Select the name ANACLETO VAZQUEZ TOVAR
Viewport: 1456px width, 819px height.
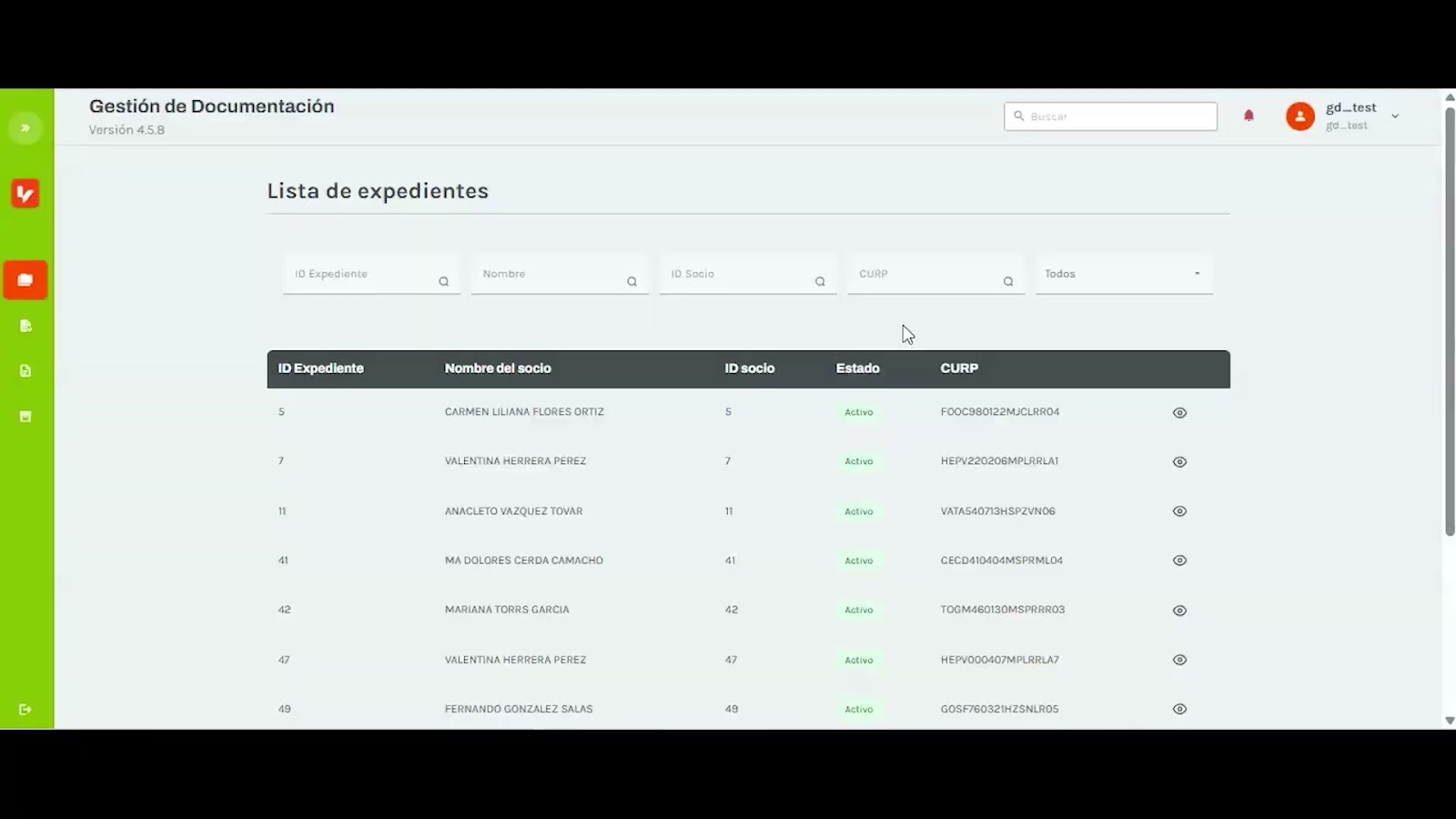click(513, 511)
